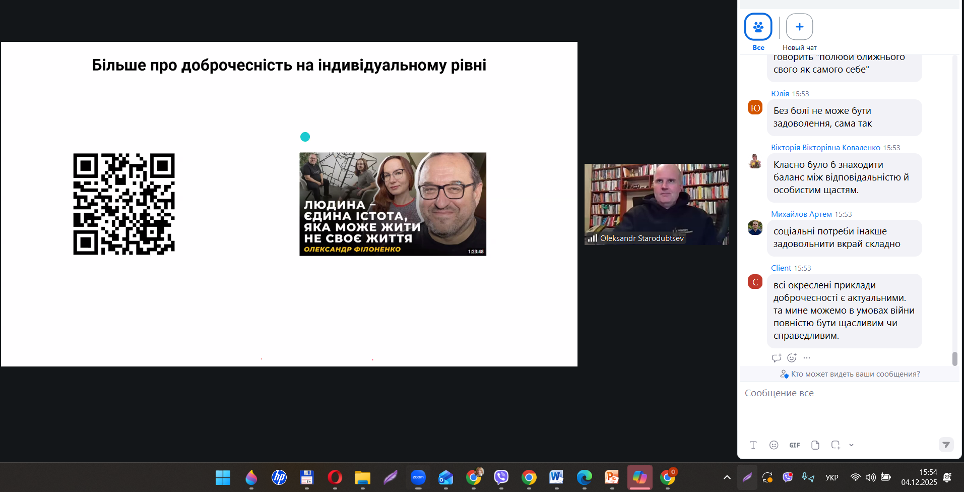Open the emoji picker in message toolbar

point(774,445)
